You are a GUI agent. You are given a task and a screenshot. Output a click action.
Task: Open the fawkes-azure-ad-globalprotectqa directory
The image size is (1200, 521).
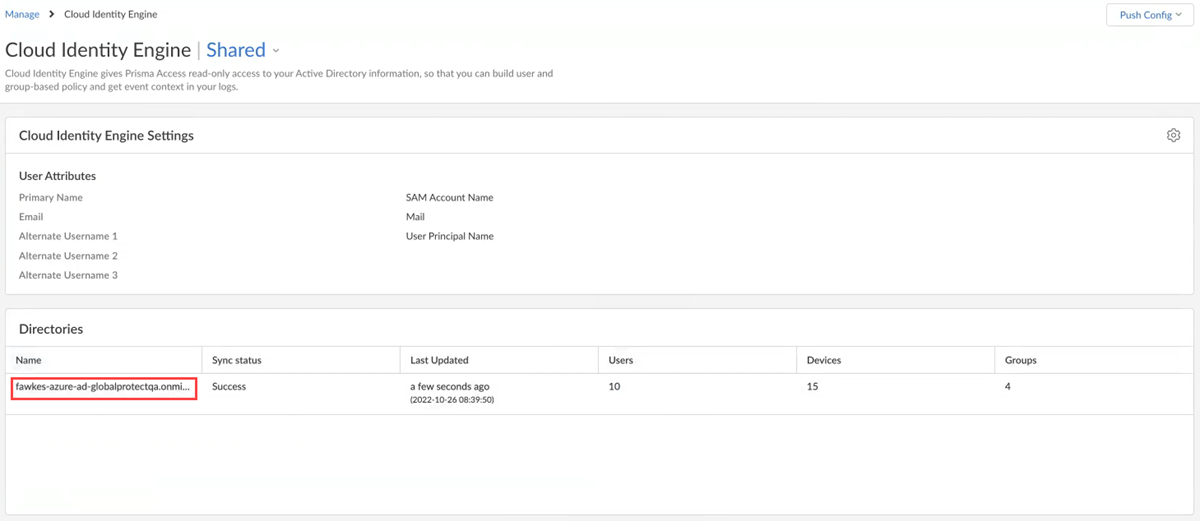tap(103, 386)
